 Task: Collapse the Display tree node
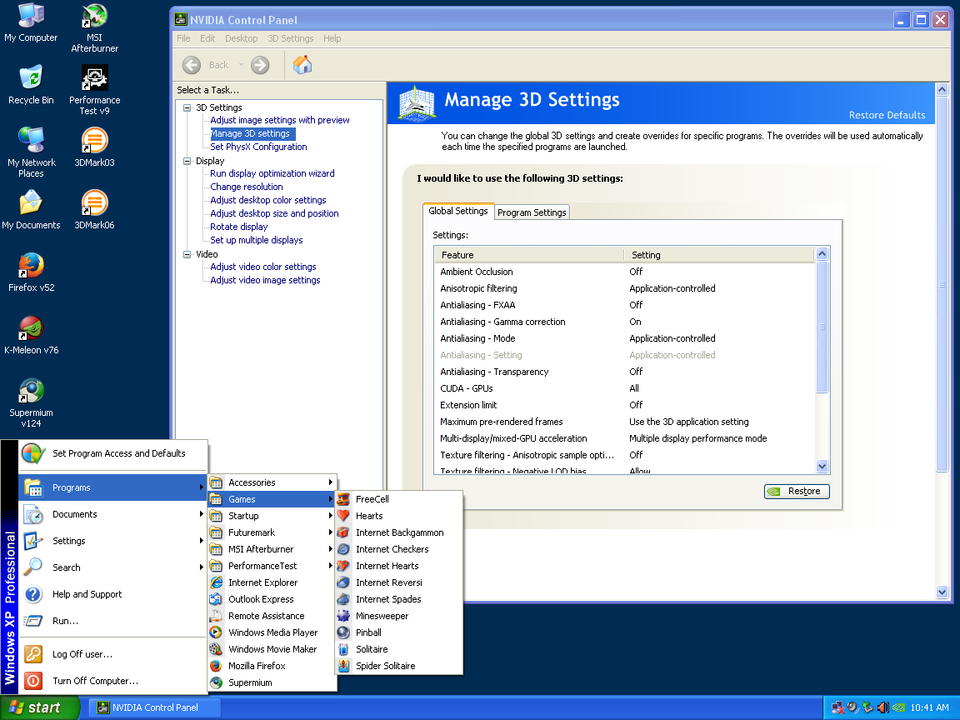(187, 161)
